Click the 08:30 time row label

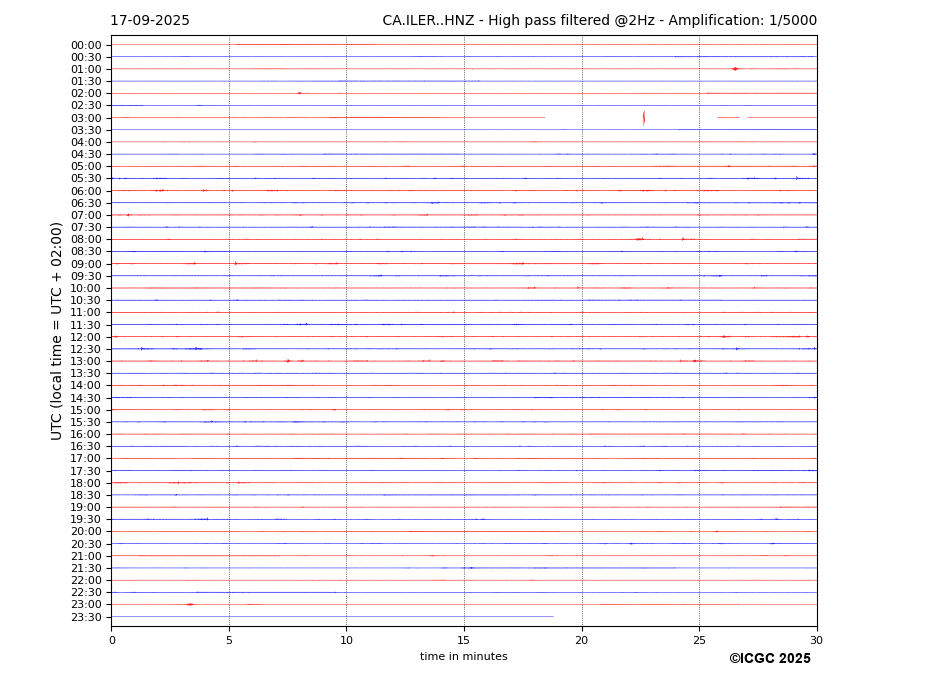point(86,251)
